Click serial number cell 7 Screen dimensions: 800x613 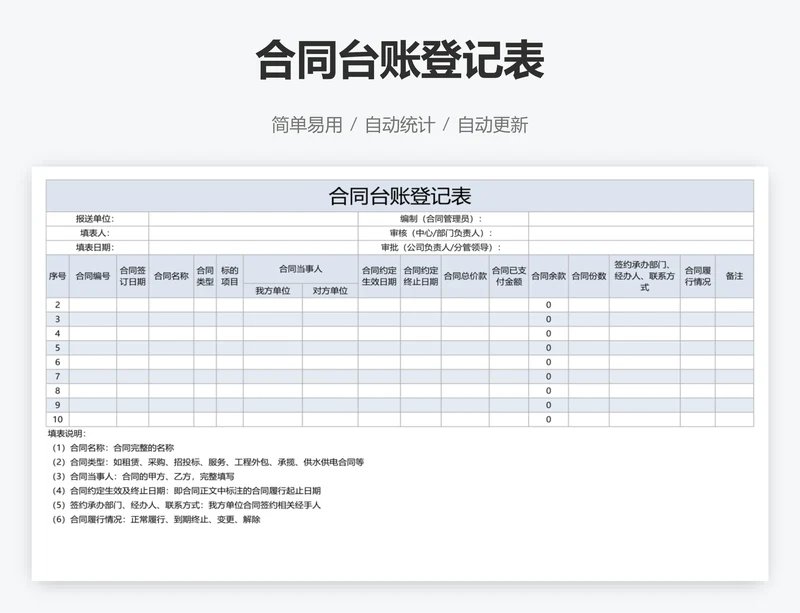(58, 376)
